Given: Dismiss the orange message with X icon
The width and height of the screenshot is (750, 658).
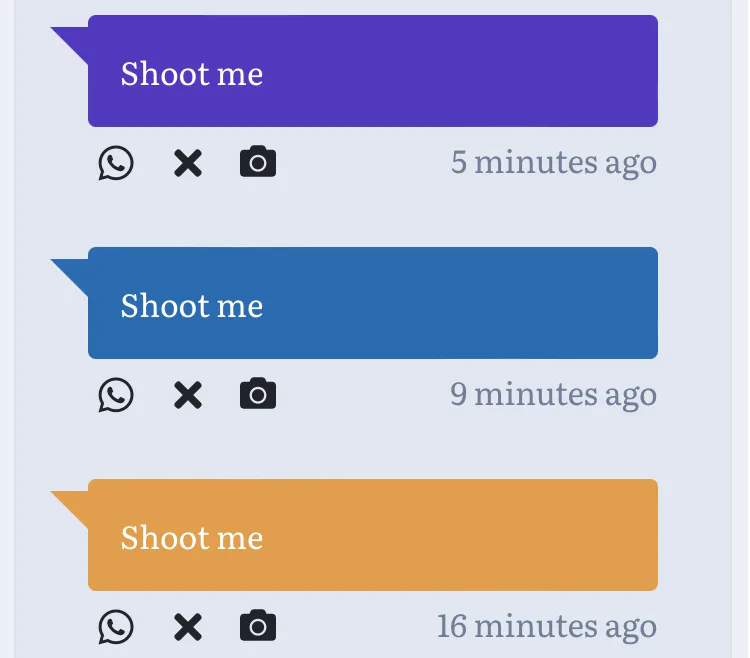Looking at the screenshot, I should (187, 626).
